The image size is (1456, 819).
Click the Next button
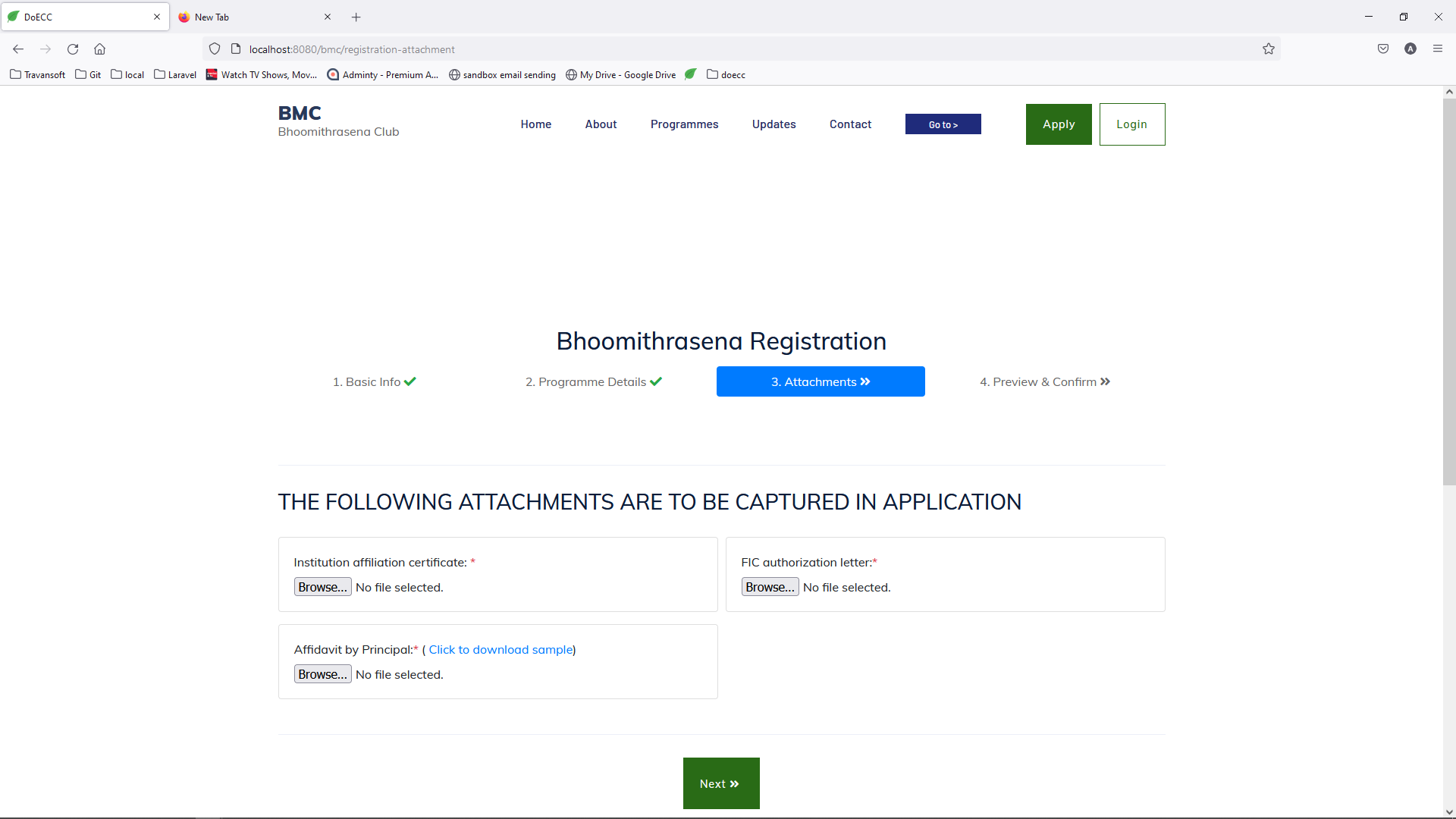point(720,783)
